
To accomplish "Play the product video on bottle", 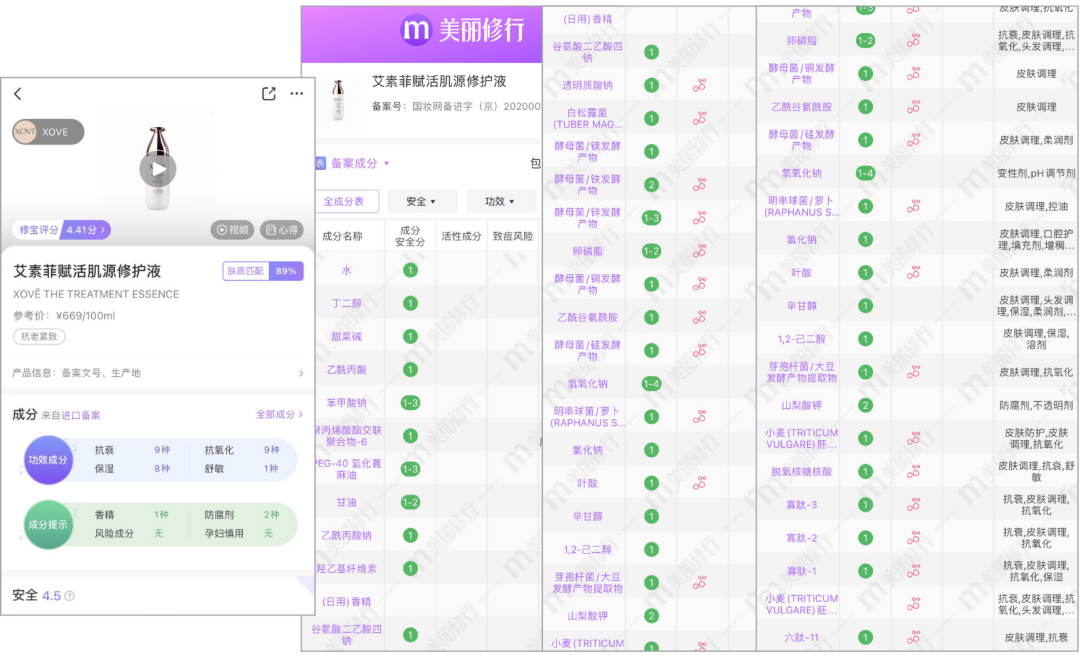I will (x=158, y=169).
